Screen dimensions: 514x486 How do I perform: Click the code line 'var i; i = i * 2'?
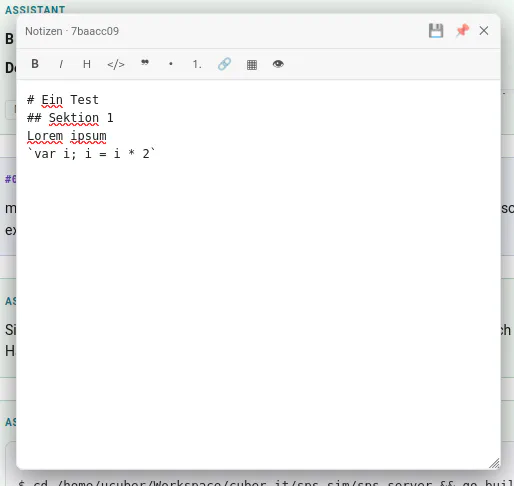[91, 154]
